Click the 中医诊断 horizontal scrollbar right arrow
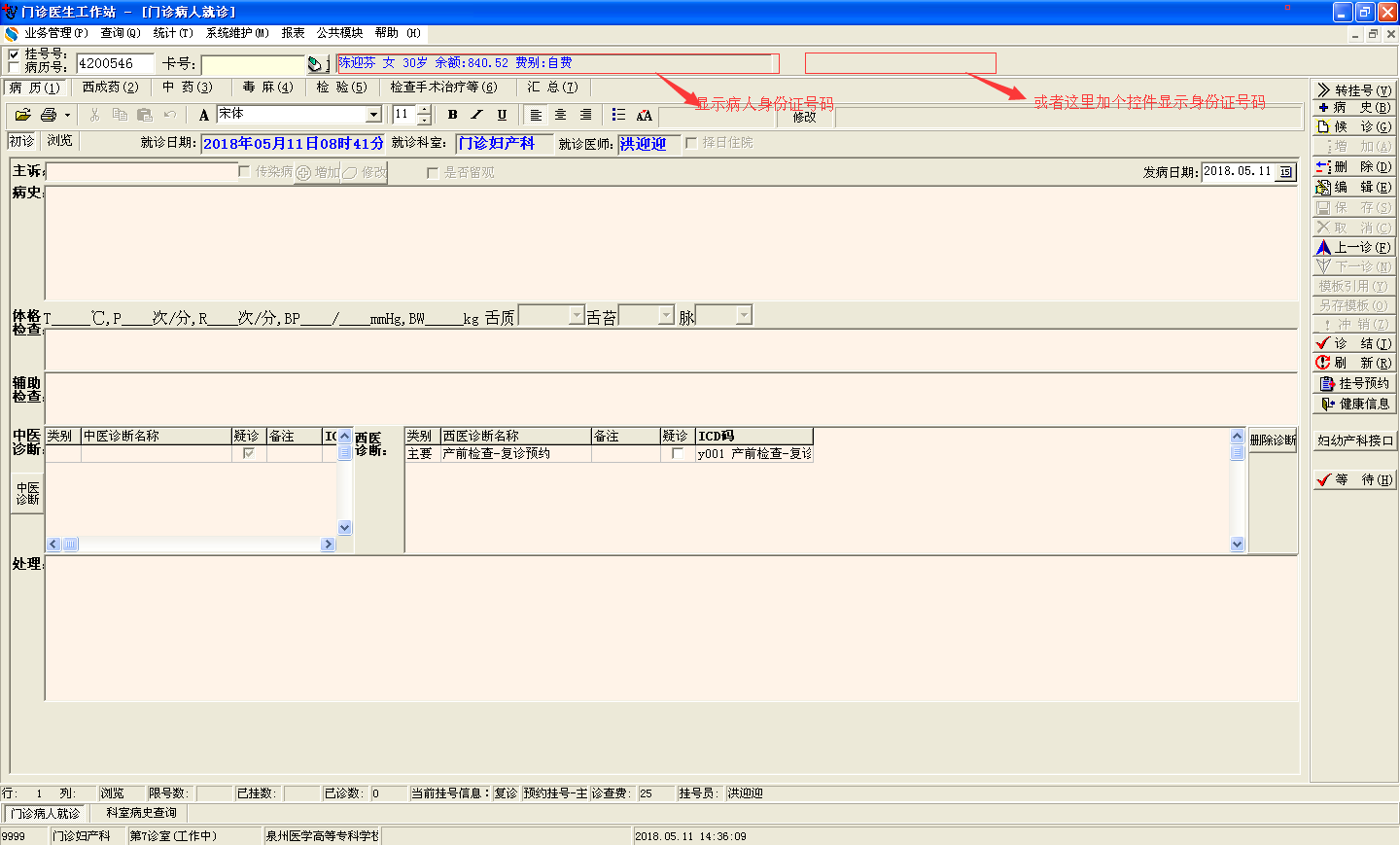1400x845 pixels. (x=328, y=545)
